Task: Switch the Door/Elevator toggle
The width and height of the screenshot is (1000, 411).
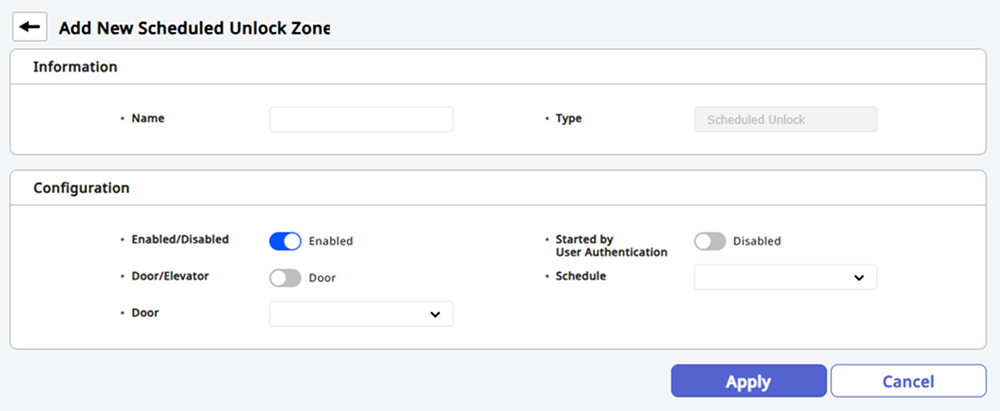Action: [x=285, y=278]
